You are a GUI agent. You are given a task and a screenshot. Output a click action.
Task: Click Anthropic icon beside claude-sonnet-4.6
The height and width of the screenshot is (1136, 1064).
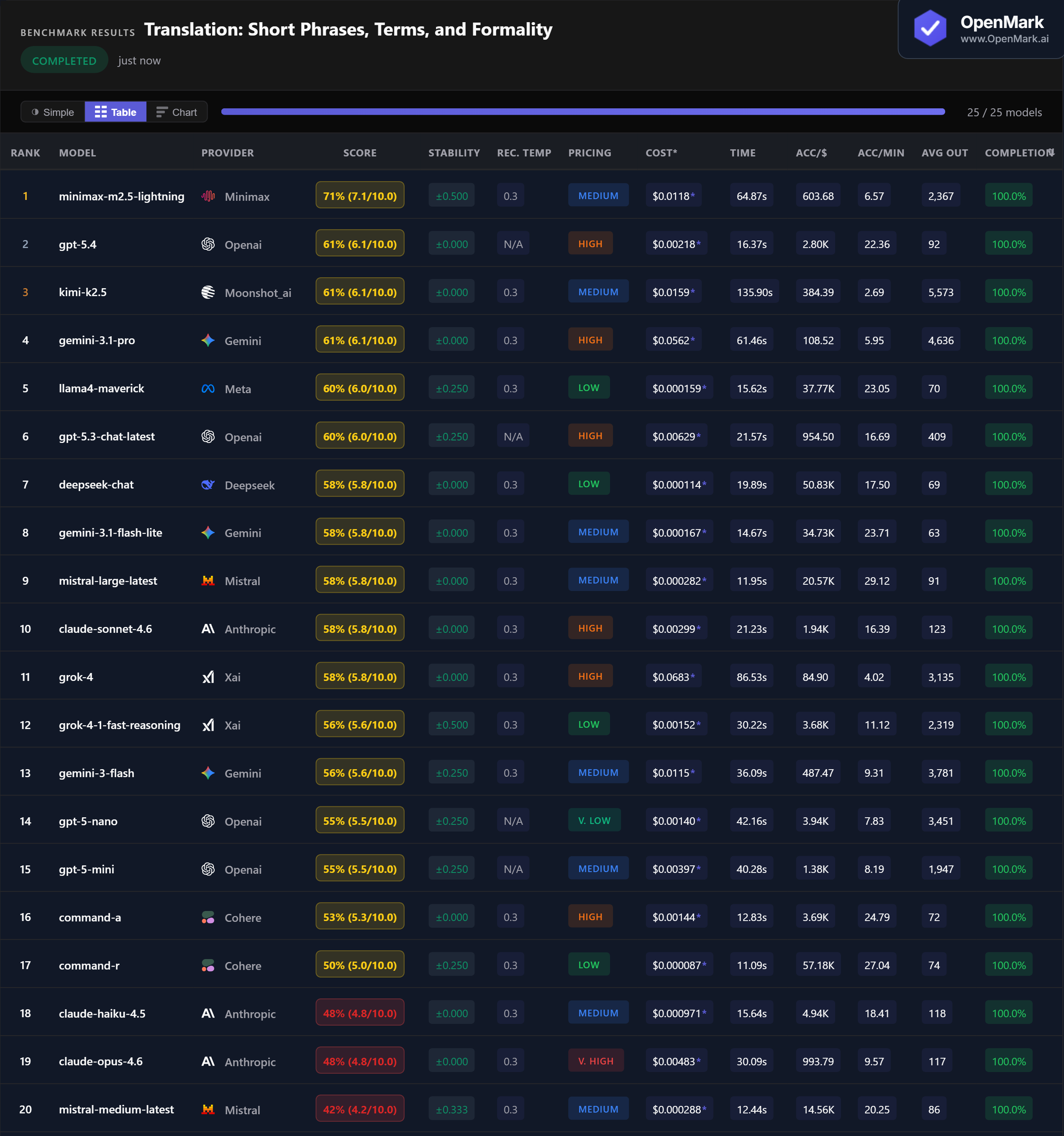click(x=208, y=629)
